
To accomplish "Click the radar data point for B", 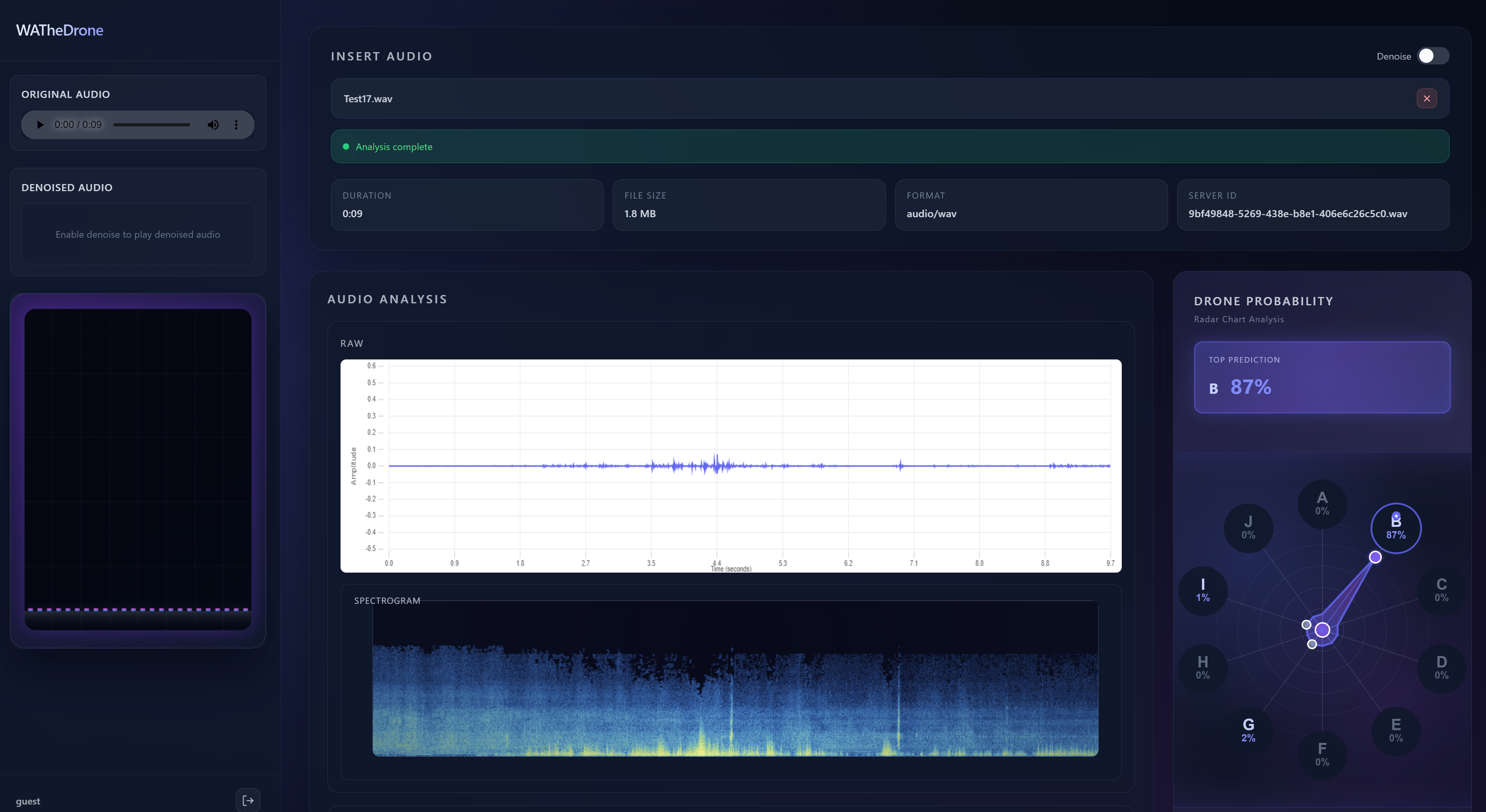I will (1375, 556).
